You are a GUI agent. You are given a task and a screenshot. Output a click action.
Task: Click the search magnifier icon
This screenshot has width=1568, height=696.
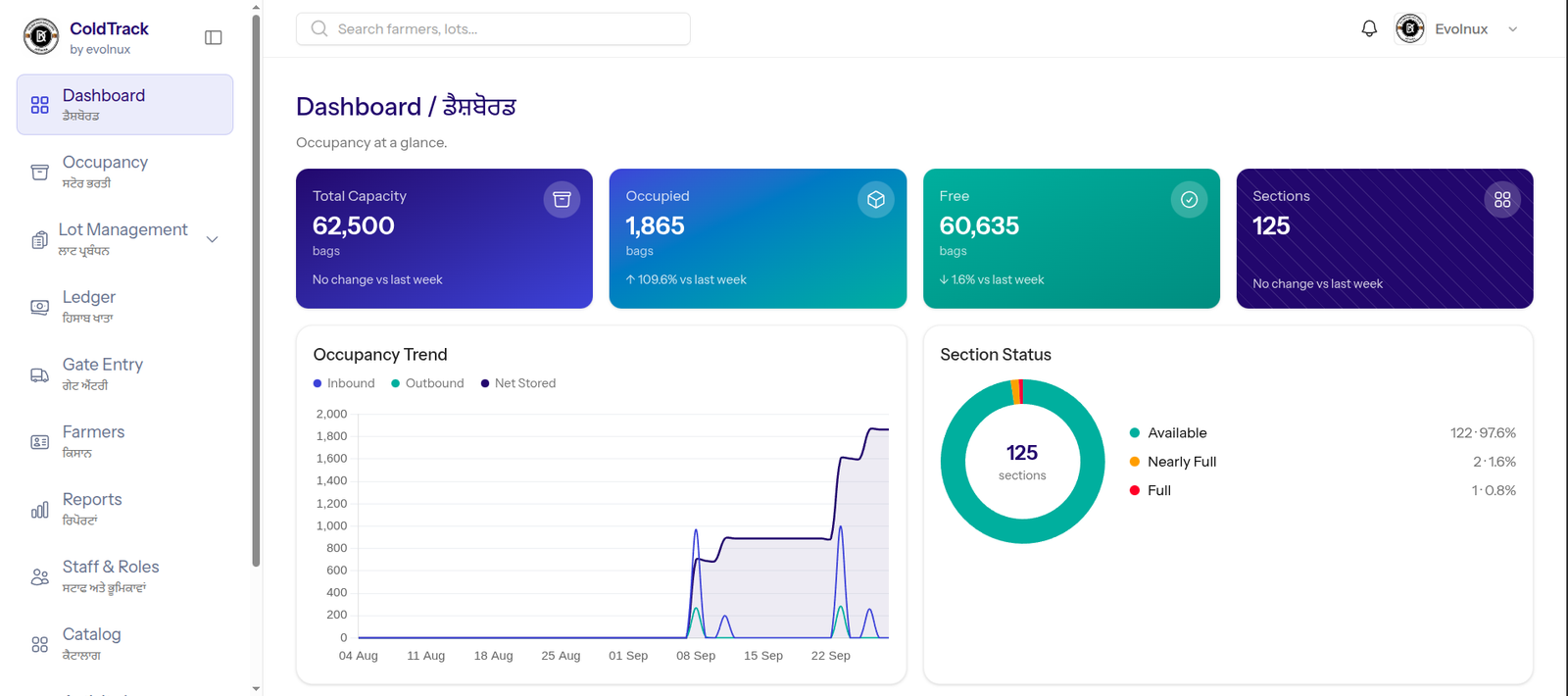(x=319, y=28)
